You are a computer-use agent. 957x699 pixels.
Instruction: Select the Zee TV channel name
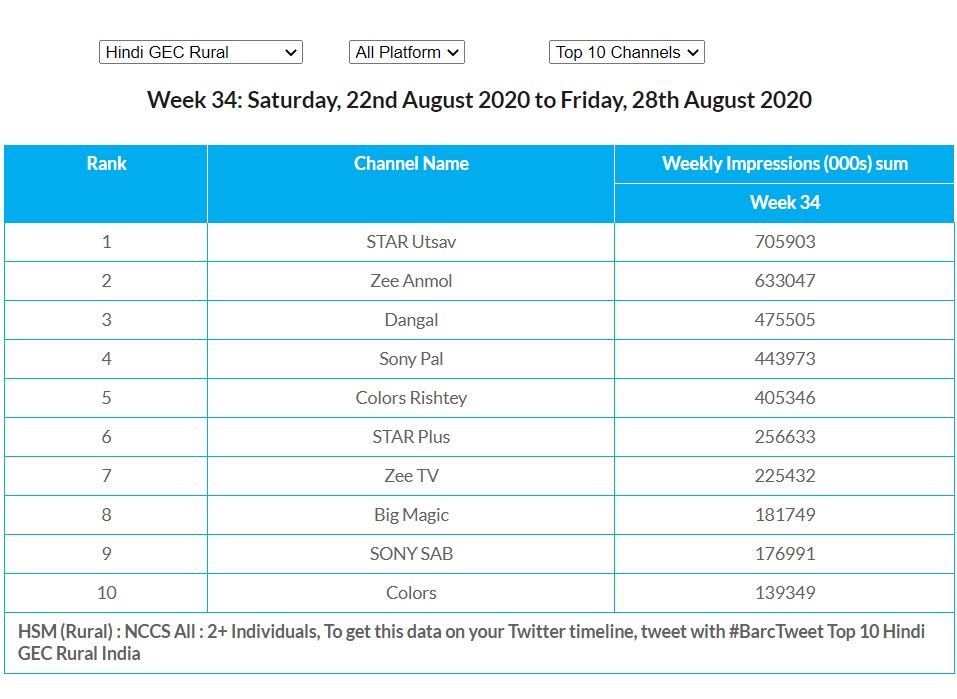pyautogui.click(x=411, y=476)
